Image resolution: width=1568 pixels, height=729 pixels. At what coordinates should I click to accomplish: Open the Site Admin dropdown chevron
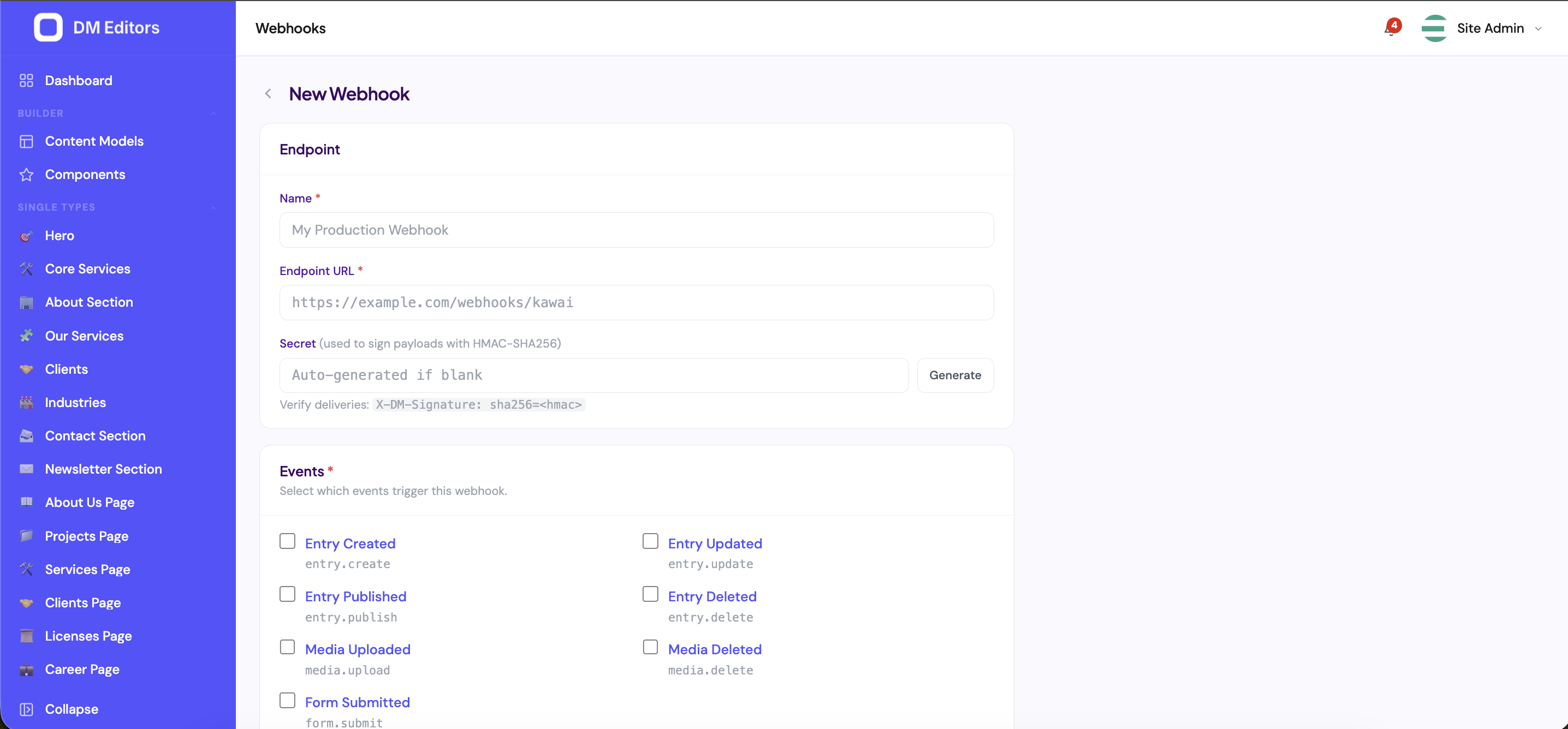pos(1538,28)
